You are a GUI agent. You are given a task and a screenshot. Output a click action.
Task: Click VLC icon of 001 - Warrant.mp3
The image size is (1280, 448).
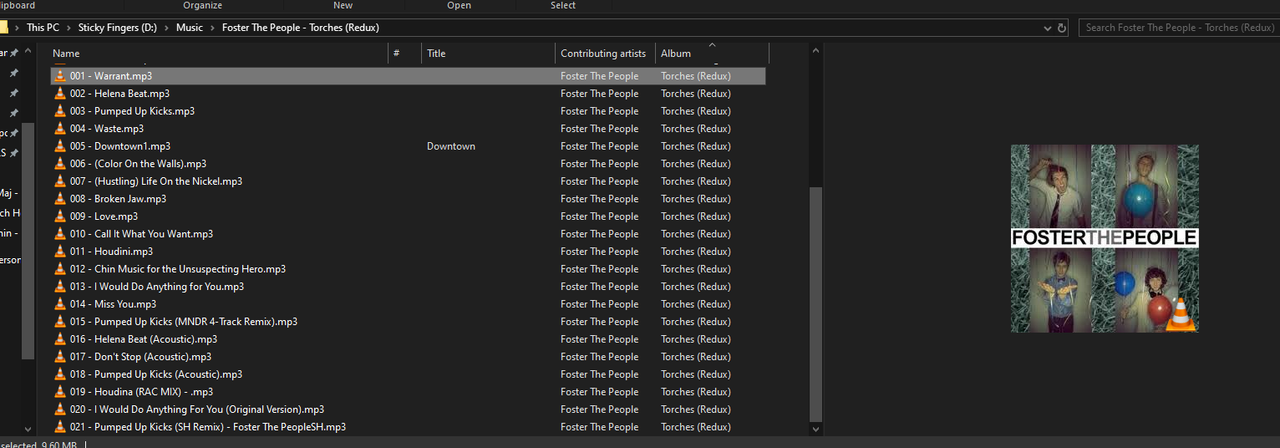pos(60,76)
